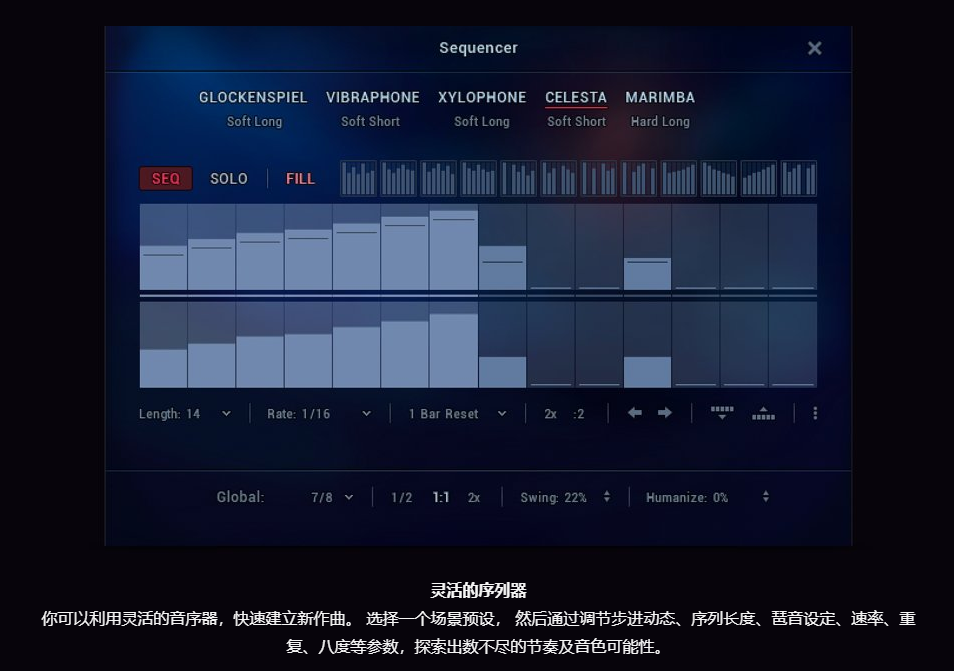Switch to the MARIMBA tab
Viewport: 954px width, 671px height.
(660, 97)
